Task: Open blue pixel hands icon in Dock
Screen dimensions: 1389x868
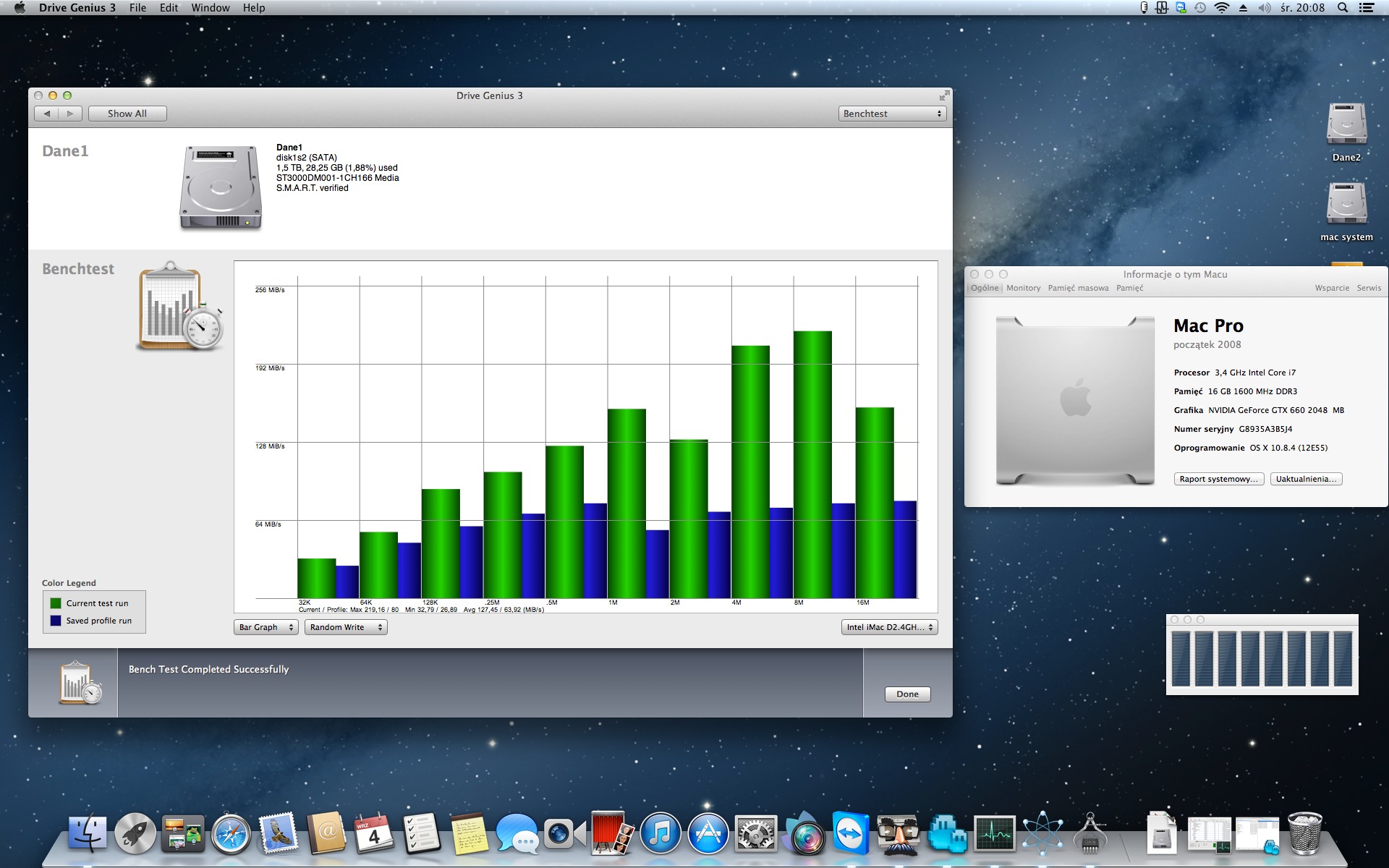Action: (x=947, y=833)
